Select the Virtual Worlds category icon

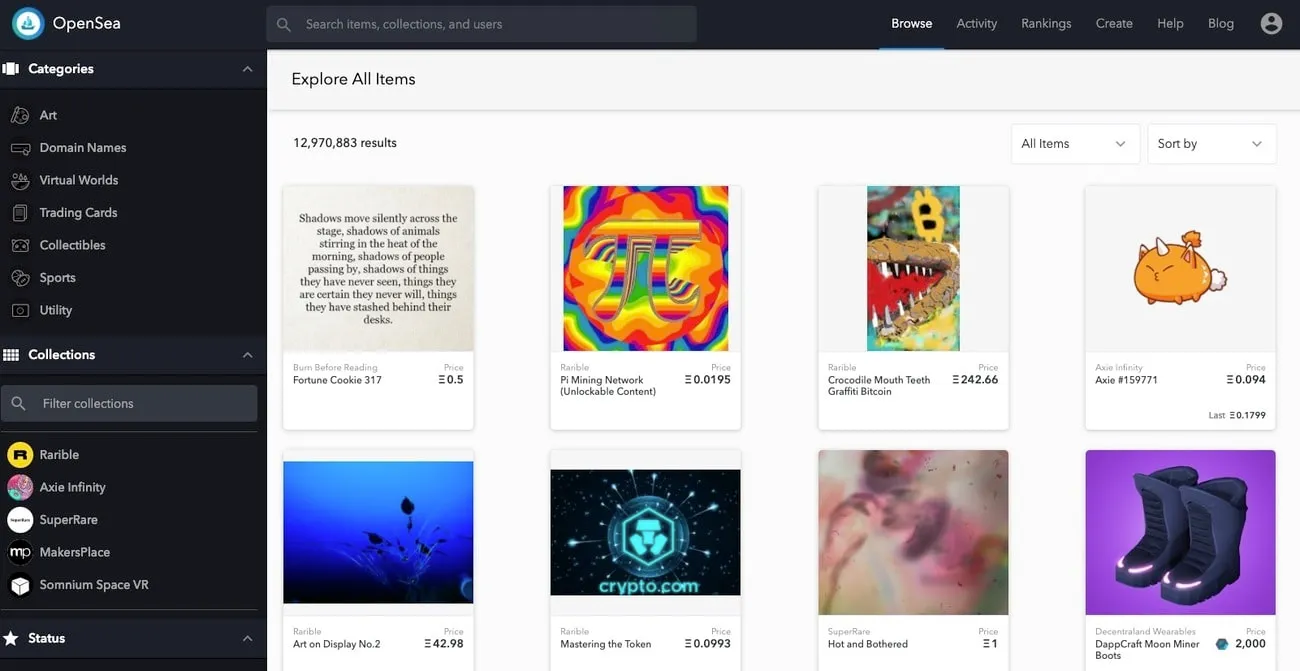(19, 180)
